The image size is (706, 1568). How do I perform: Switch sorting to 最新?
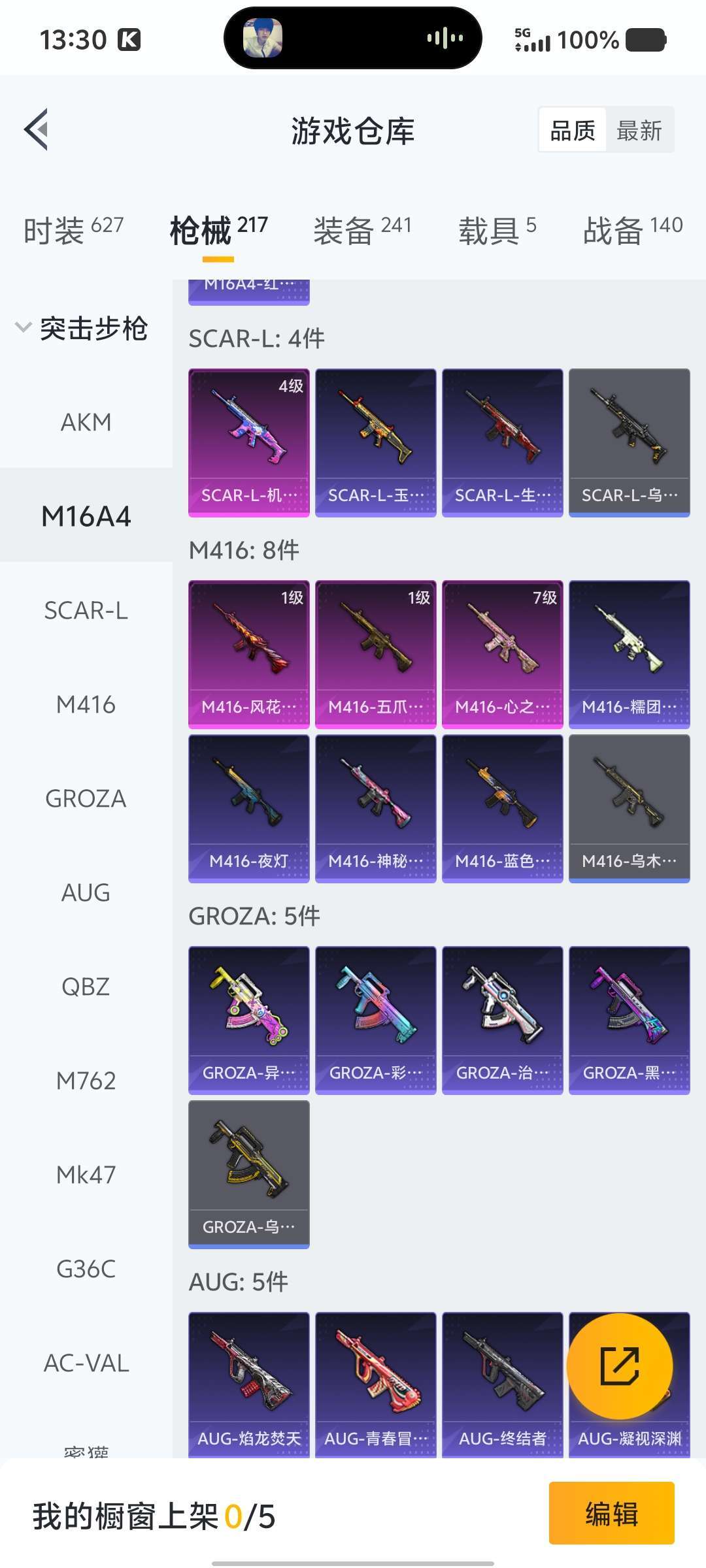[639, 130]
